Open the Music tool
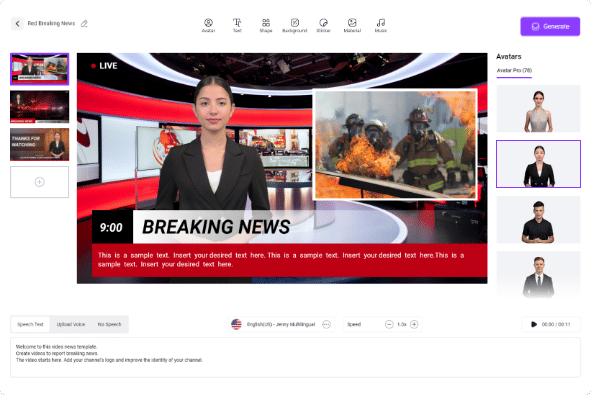 [x=381, y=25]
